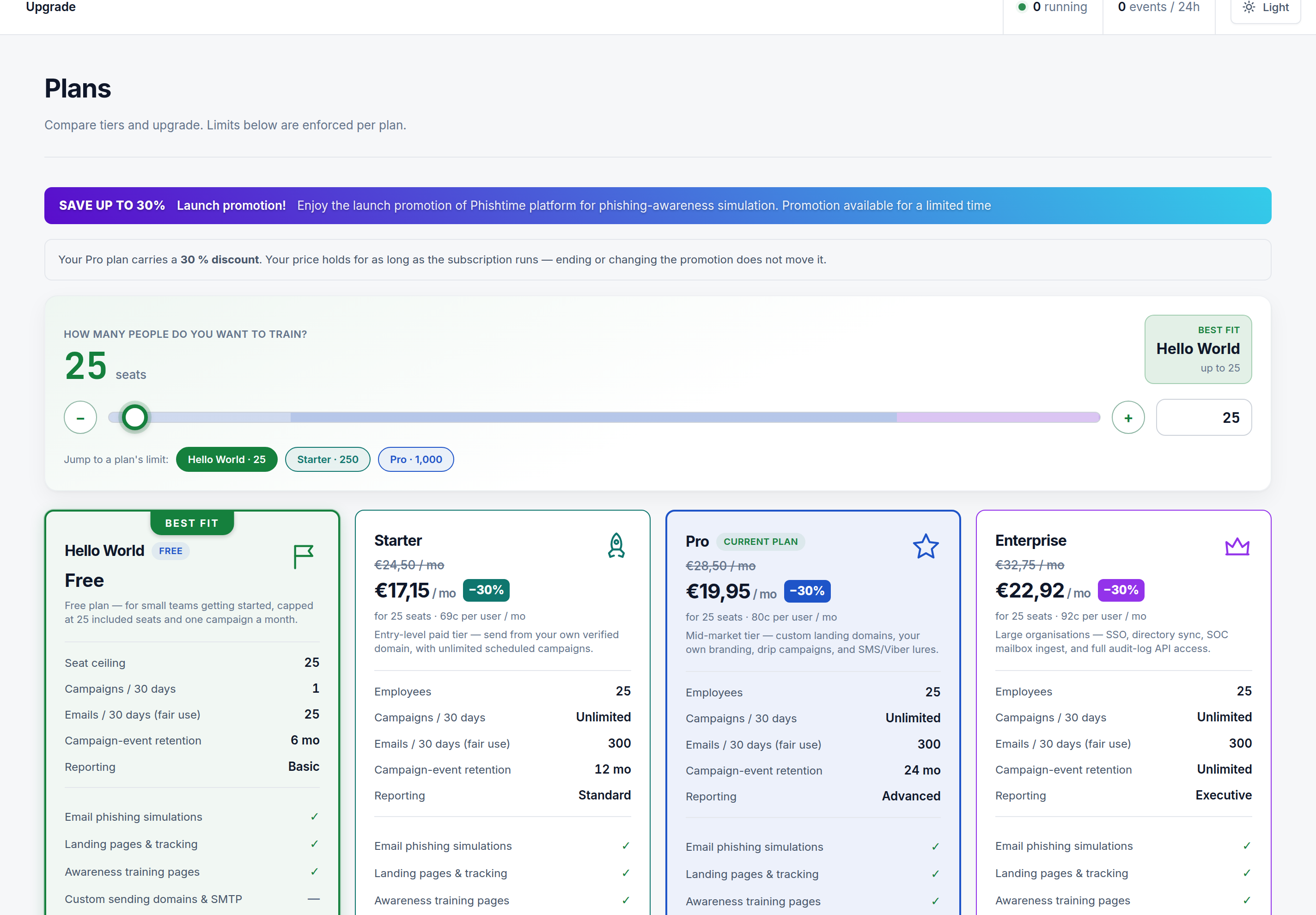Click the BEST FIT badge on Hello World
Image resolution: width=1316 pixels, height=915 pixels.
click(x=191, y=523)
